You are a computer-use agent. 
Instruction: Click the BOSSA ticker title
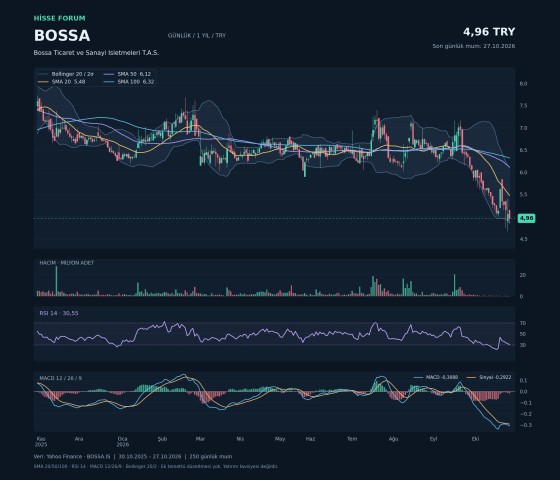point(62,35)
